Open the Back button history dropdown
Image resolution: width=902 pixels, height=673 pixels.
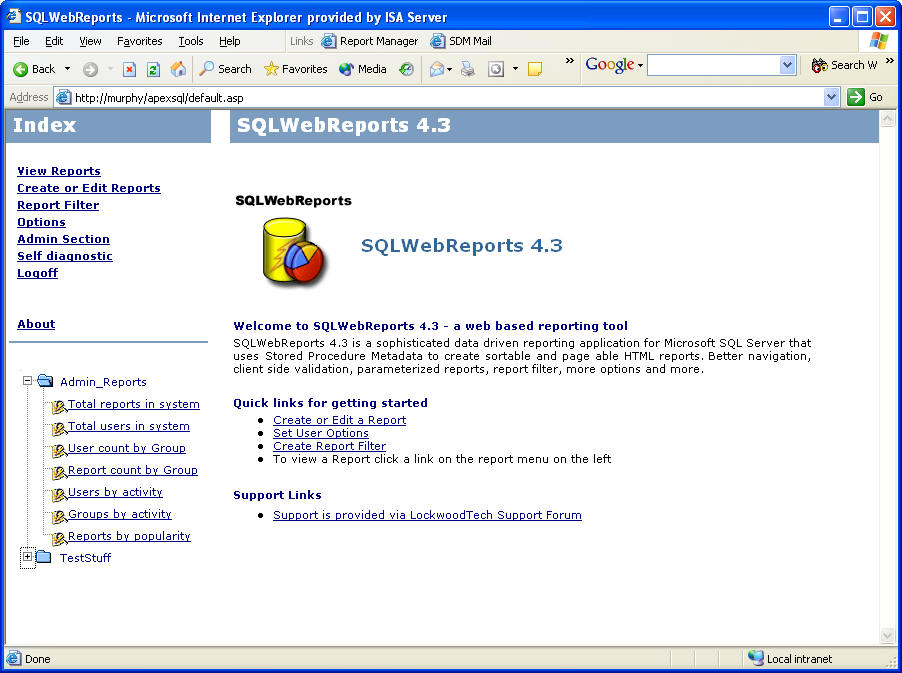(67, 69)
